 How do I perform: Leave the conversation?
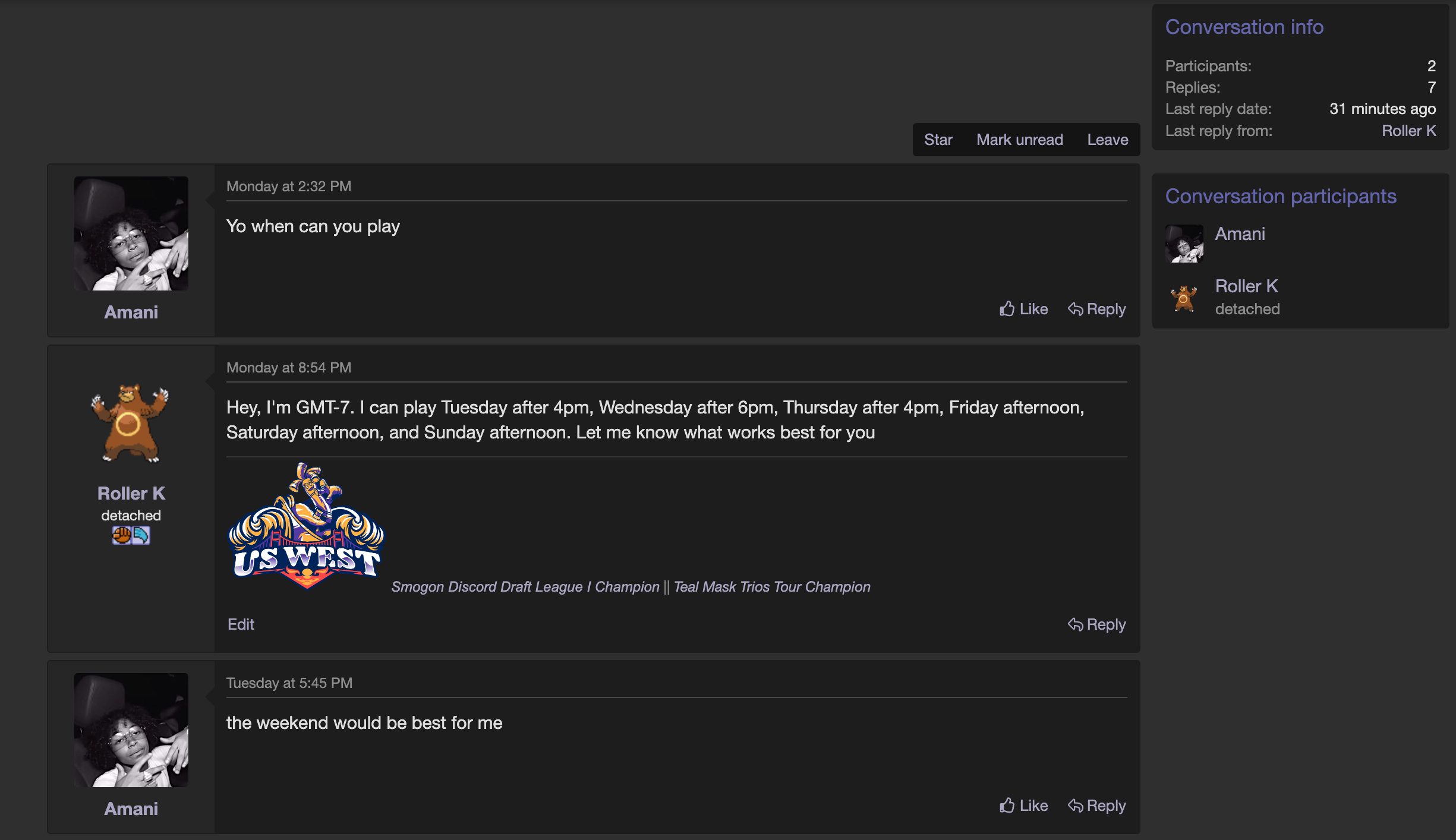click(1107, 140)
